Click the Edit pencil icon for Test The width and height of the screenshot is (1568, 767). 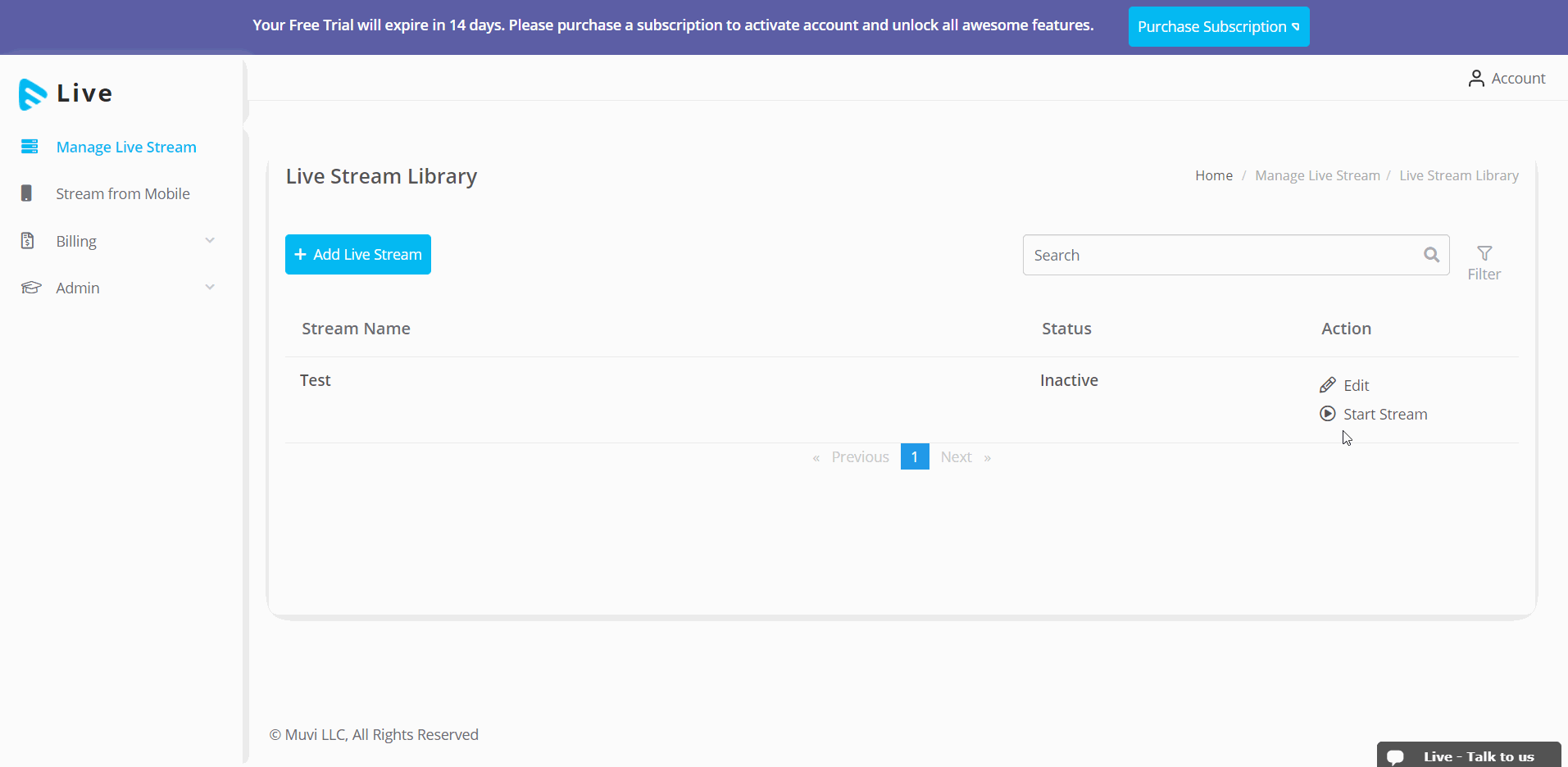tap(1328, 385)
